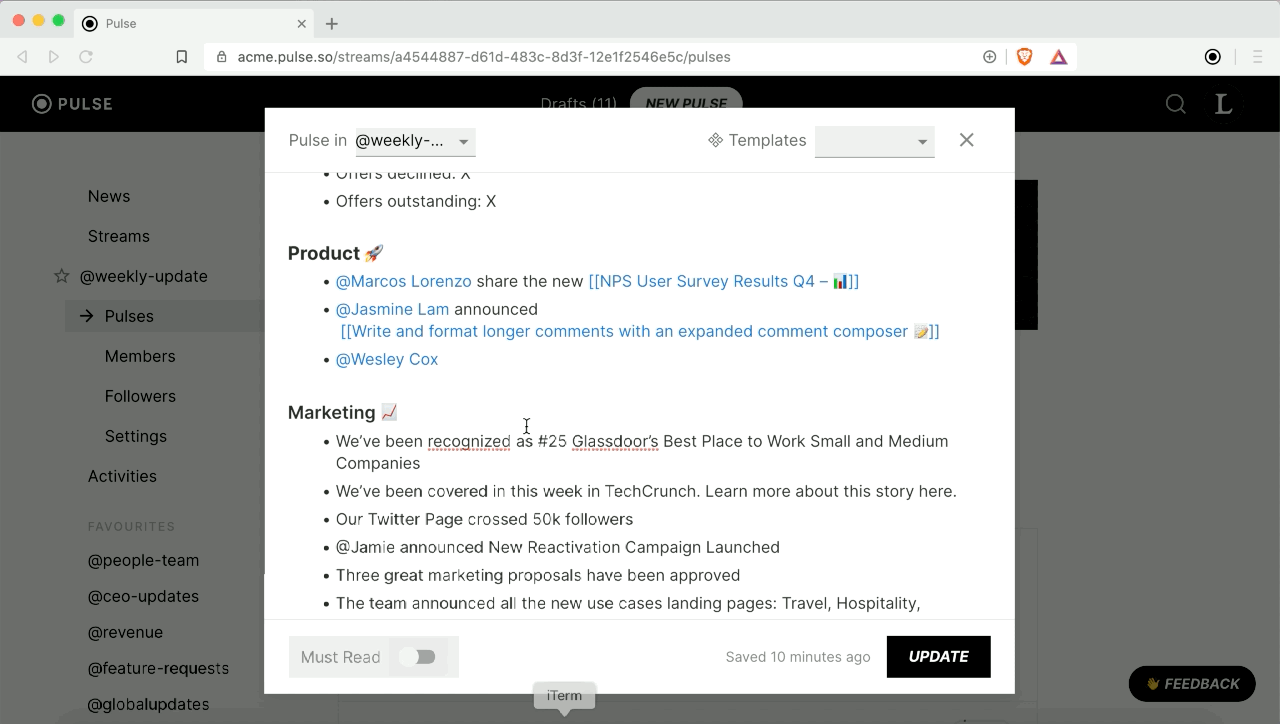This screenshot has height=724, width=1280.
Task: Open a new browser tab
Action: point(332,23)
